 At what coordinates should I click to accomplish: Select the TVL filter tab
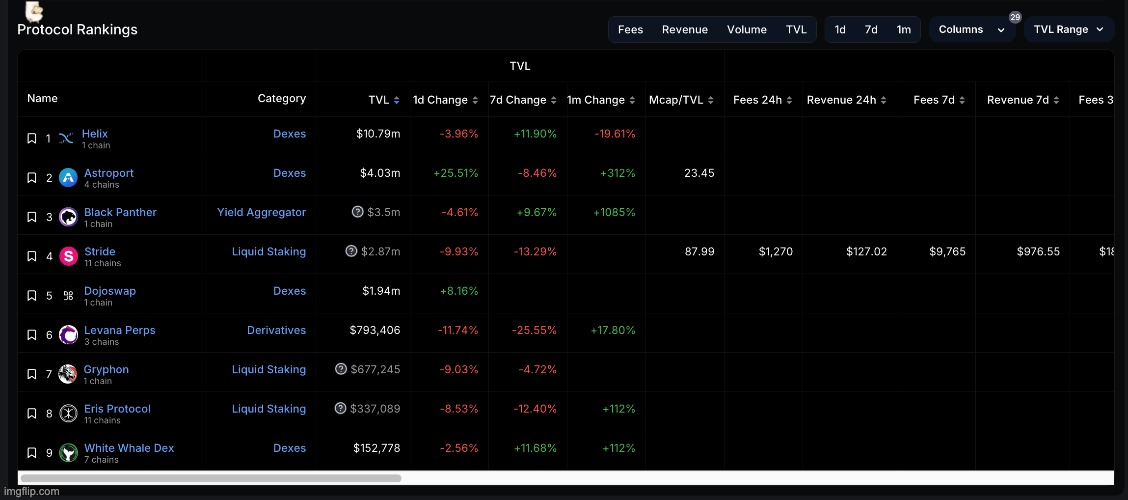796,29
